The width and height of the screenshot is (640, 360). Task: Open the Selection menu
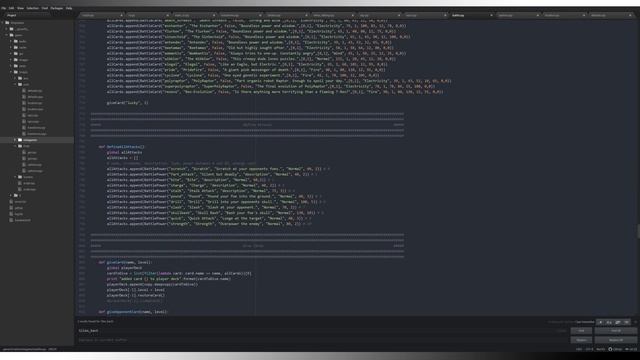pyautogui.click(x=33, y=8)
